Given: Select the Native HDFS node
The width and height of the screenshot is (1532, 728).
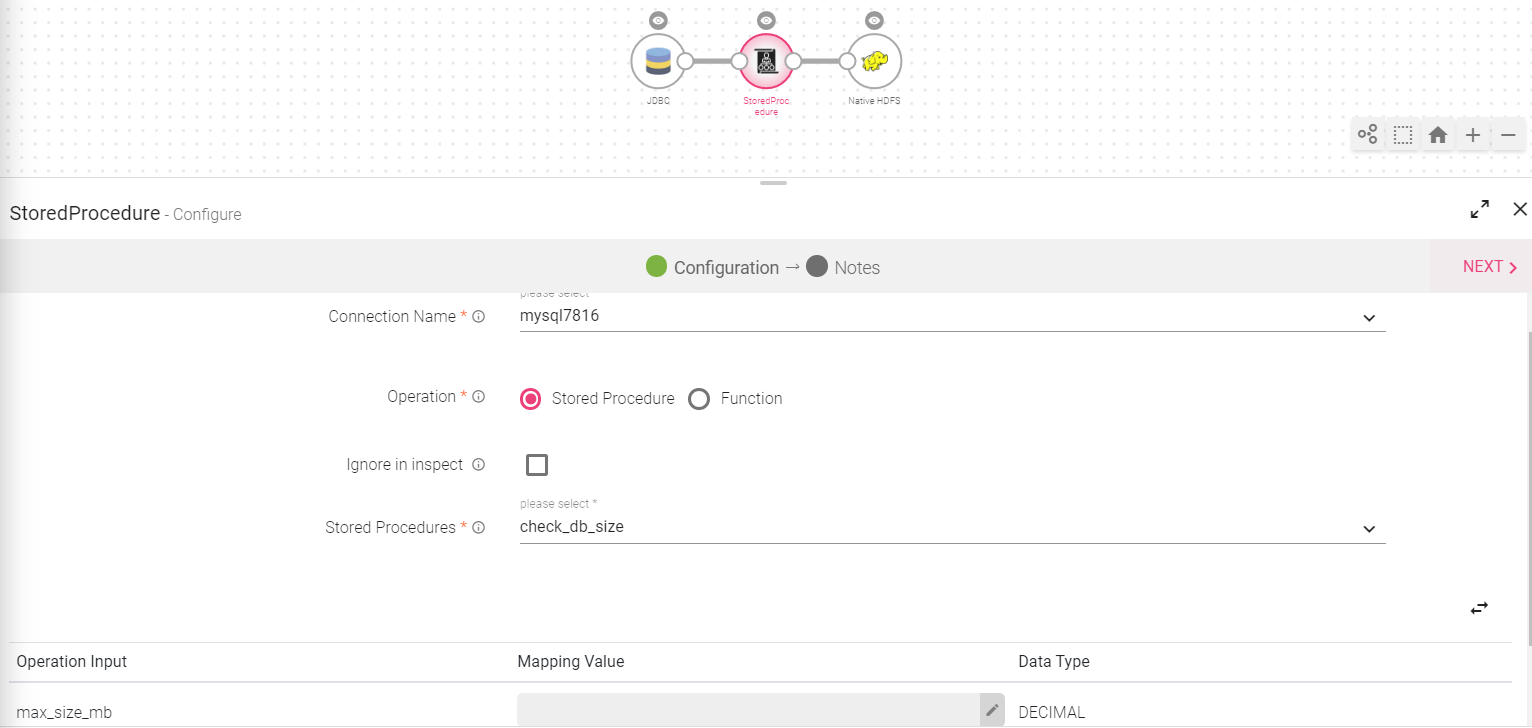Looking at the screenshot, I should (x=874, y=61).
